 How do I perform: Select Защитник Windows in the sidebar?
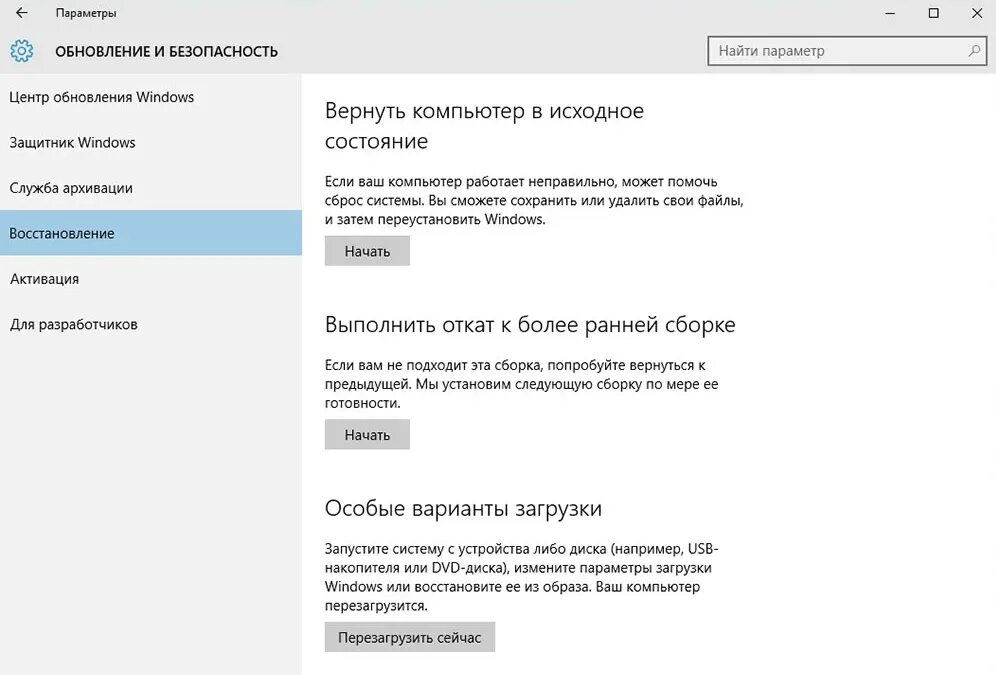coord(73,142)
